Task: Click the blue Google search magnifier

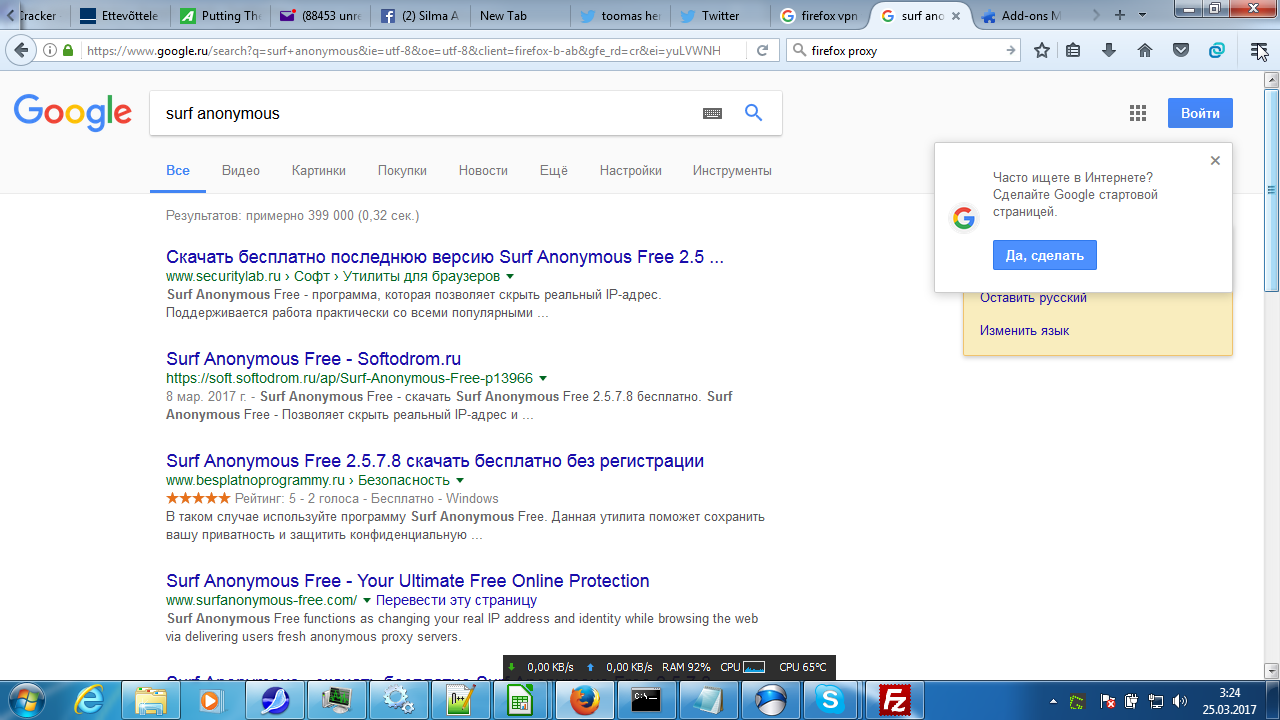Action: click(x=754, y=113)
